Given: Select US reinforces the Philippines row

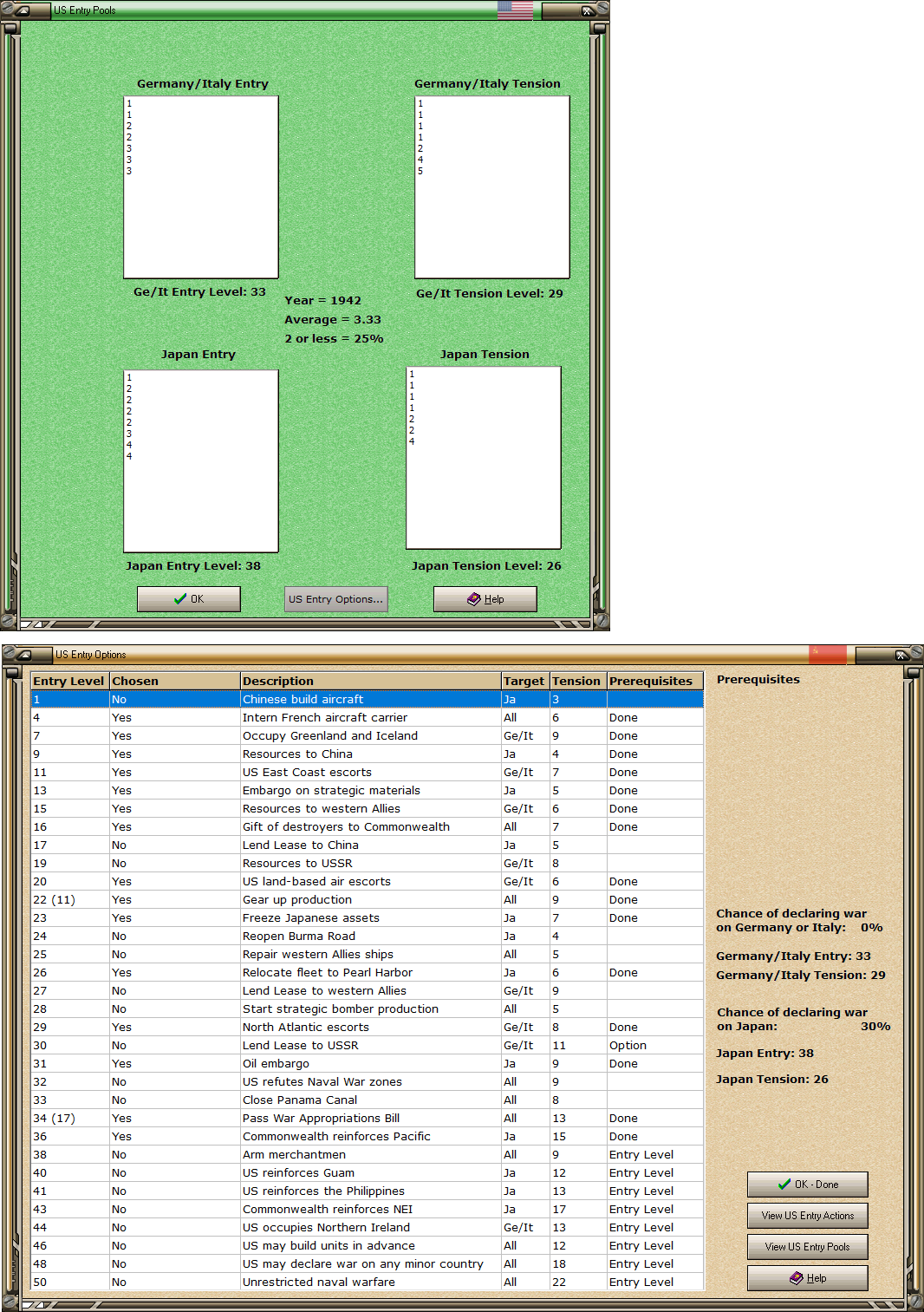Looking at the screenshot, I should (x=367, y=1191).
